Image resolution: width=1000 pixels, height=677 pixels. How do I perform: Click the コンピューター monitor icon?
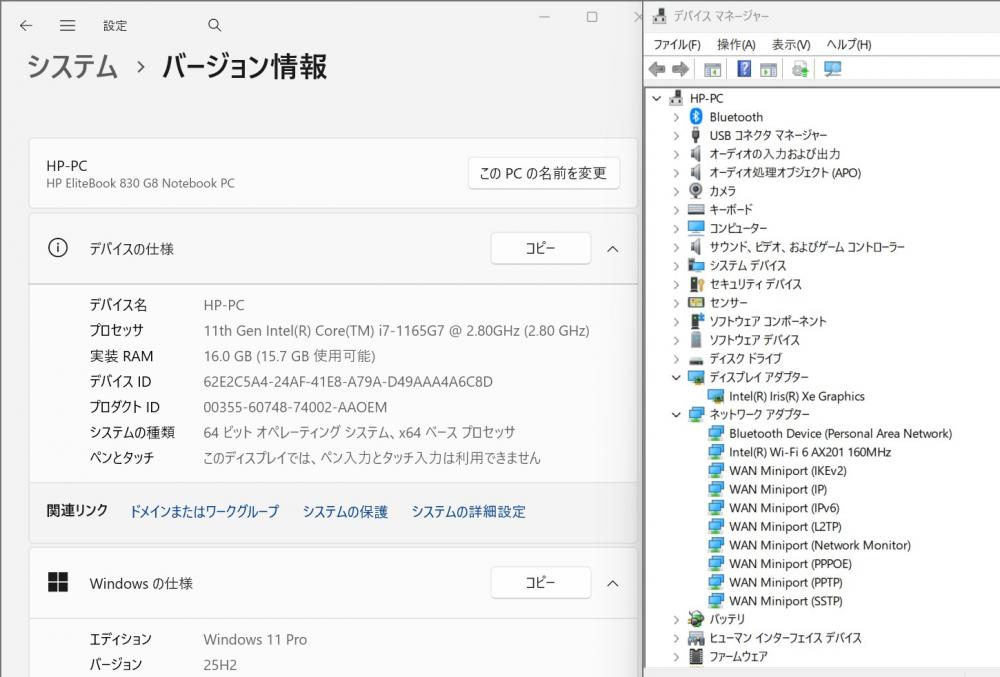point(696,228)
